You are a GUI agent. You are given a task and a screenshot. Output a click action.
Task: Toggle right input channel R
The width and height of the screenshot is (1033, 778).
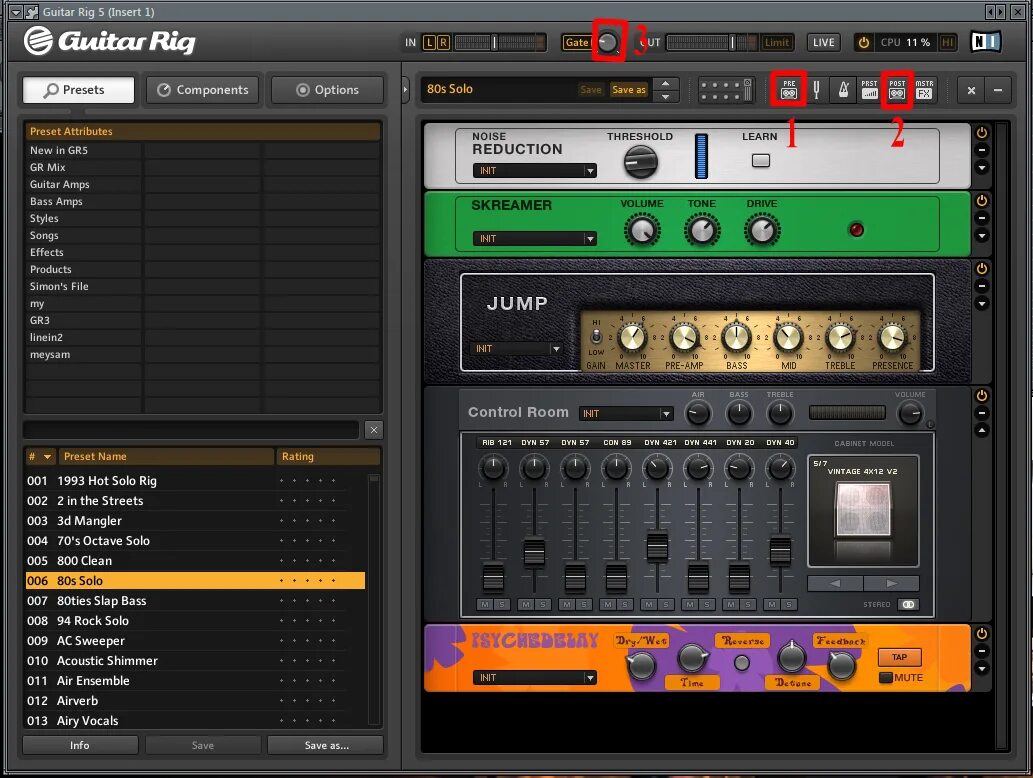coord(443,42)
